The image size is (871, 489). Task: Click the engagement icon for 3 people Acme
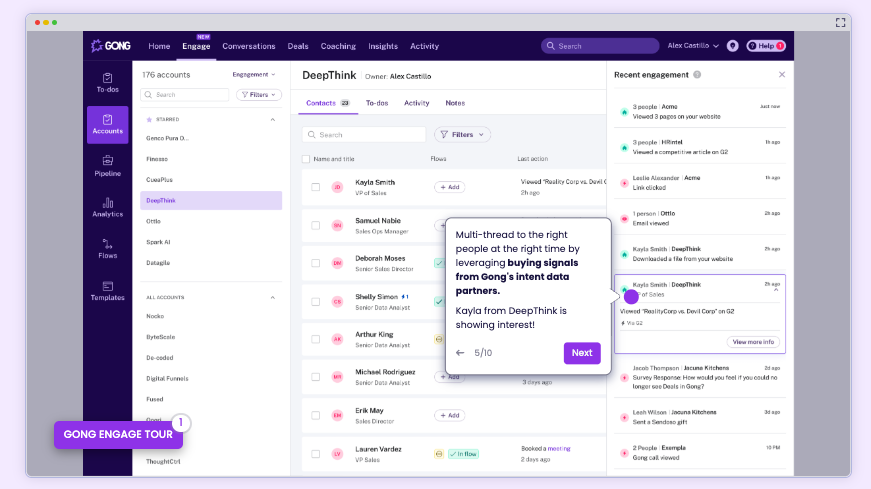tap(624, 112)
